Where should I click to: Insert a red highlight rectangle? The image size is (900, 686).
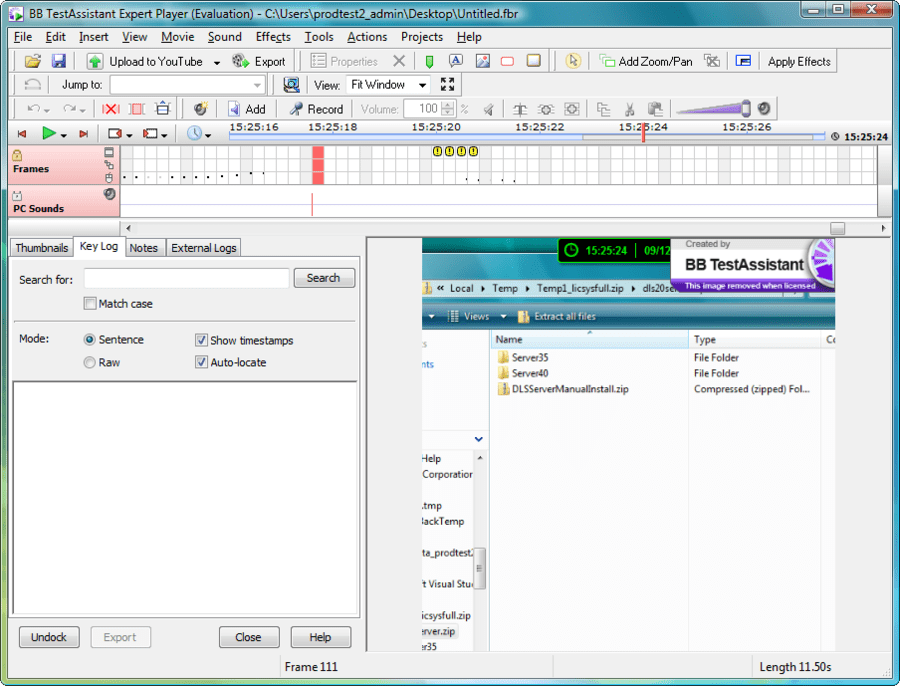pos(507,61)
